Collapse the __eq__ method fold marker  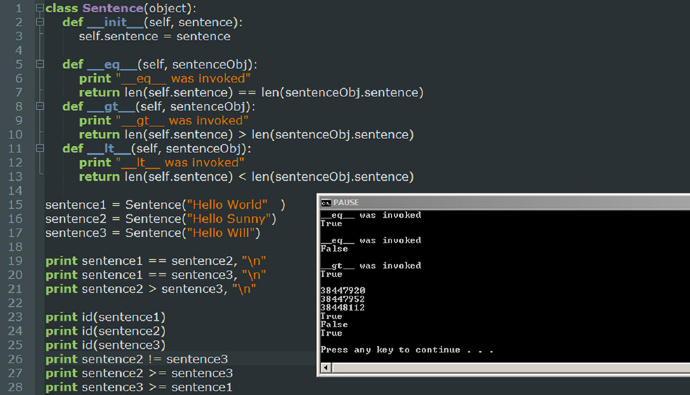[x=40, y=64]
